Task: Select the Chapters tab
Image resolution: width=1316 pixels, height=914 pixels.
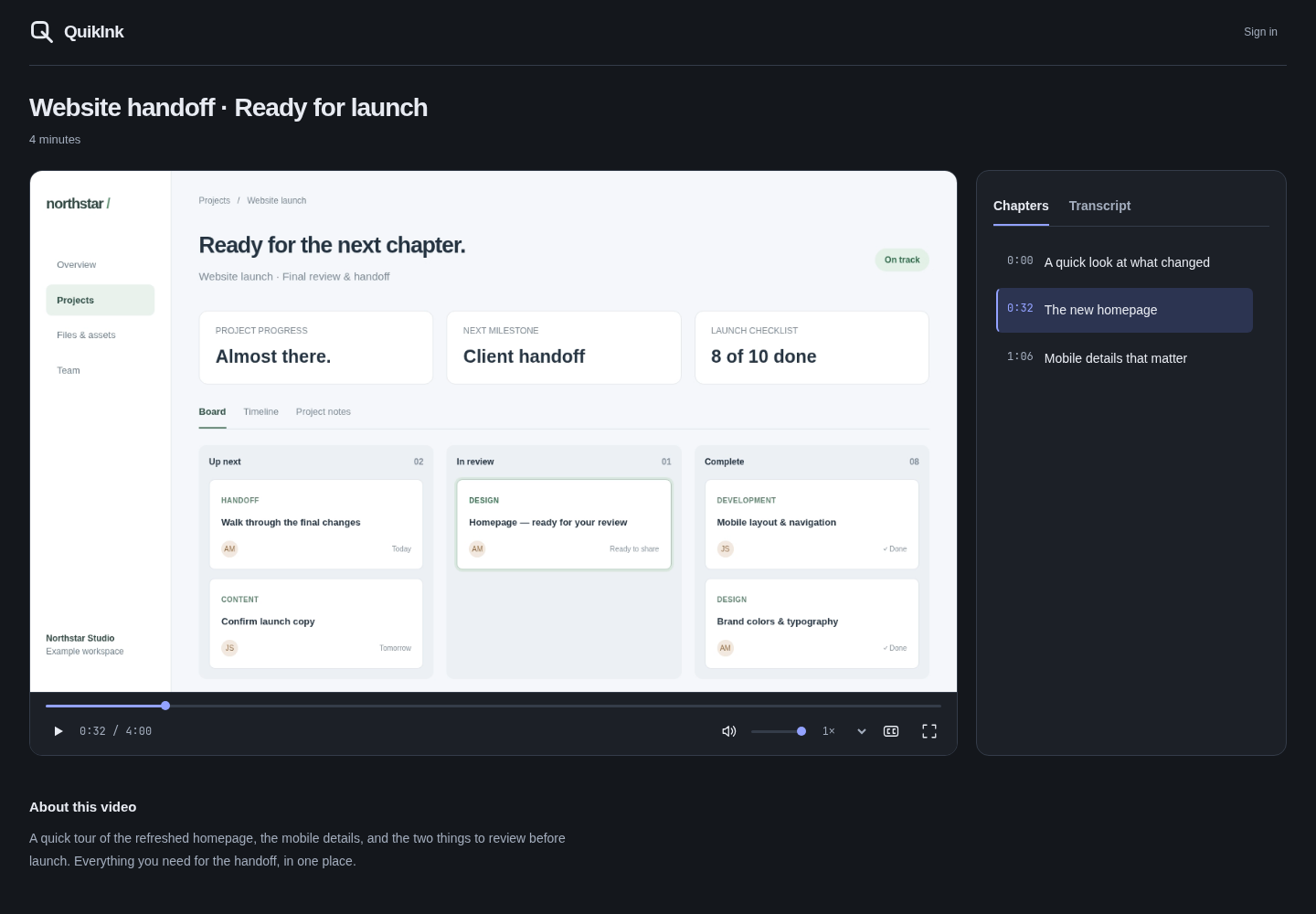Action: (x=1021, y=206)
